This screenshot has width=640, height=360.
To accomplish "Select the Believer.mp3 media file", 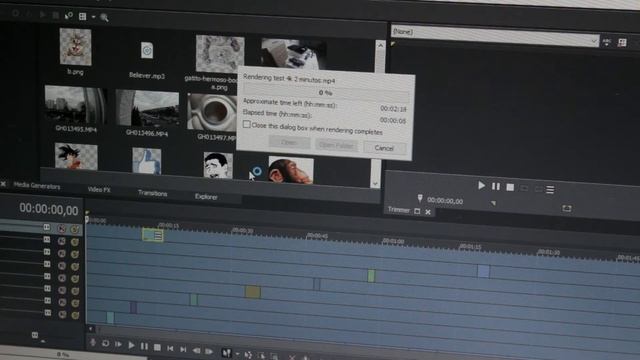I will tap(147, 51).
